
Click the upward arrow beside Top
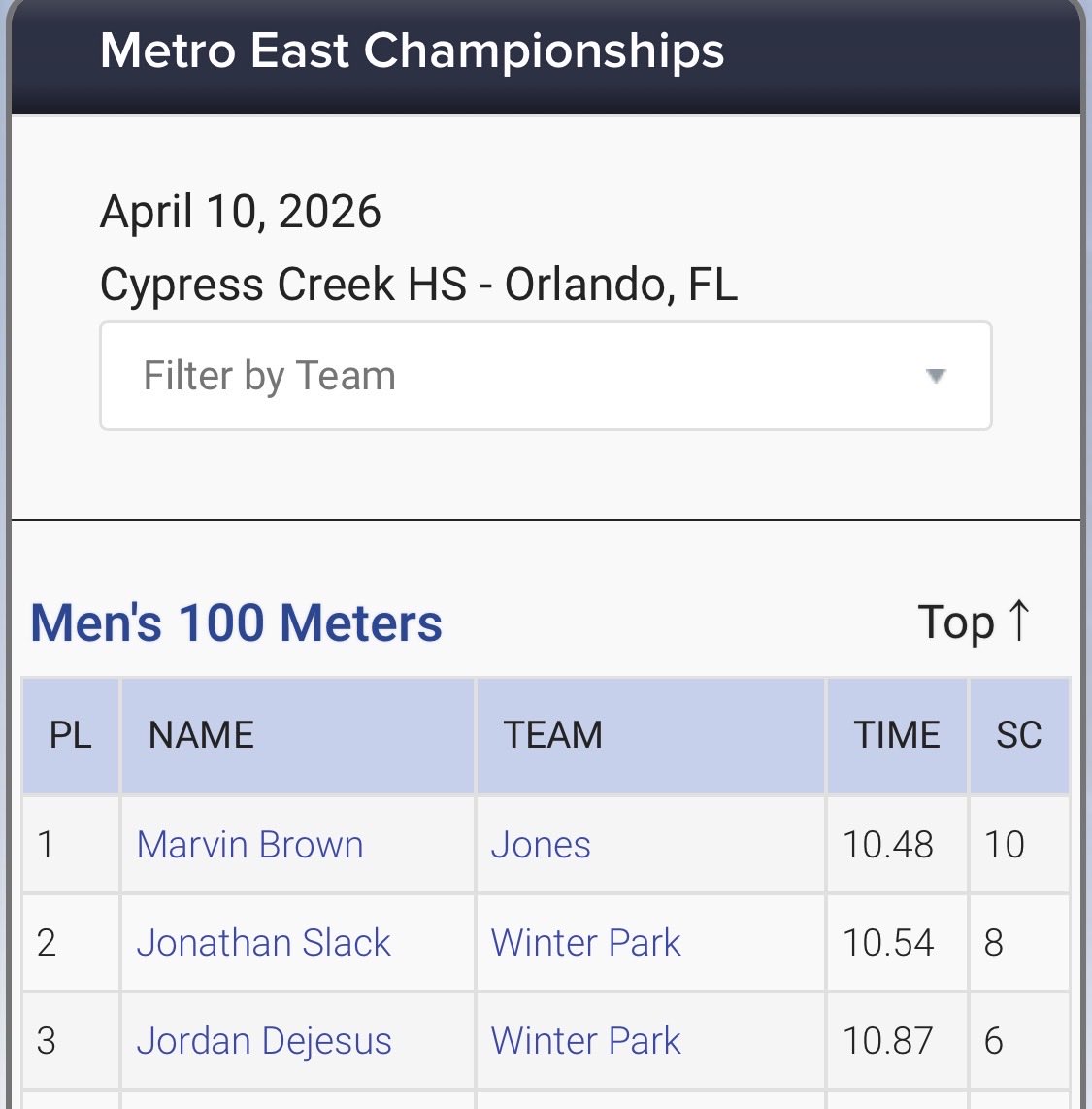pos(1018,621)
